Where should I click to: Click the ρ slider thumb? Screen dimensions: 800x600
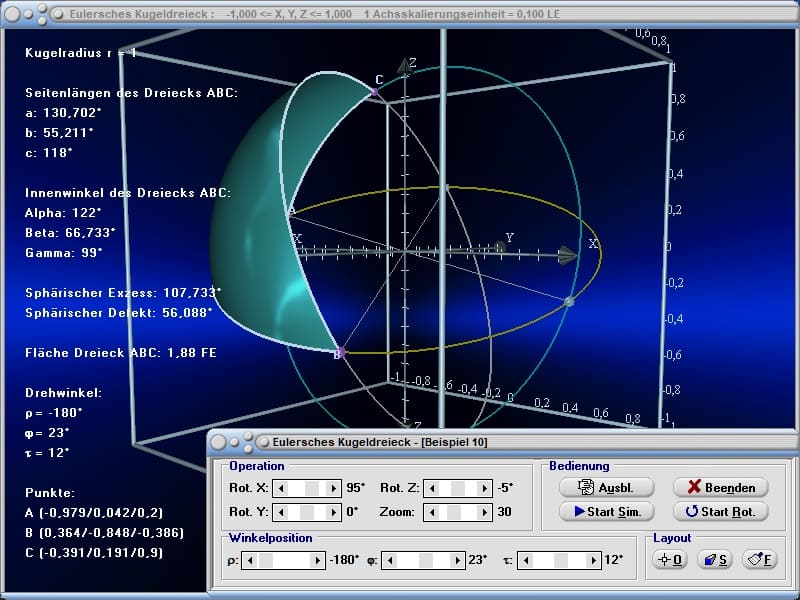pos(266,560)
